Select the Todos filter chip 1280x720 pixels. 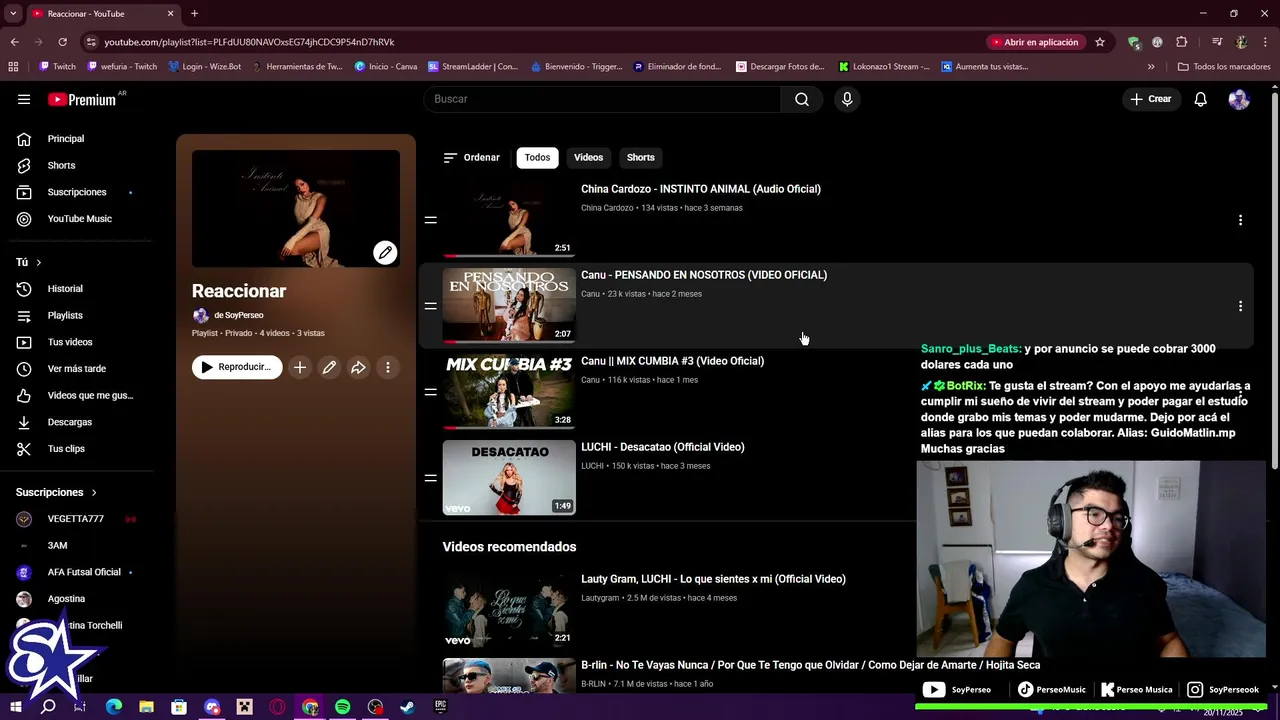pyautogui.click(x=537, y=157)
